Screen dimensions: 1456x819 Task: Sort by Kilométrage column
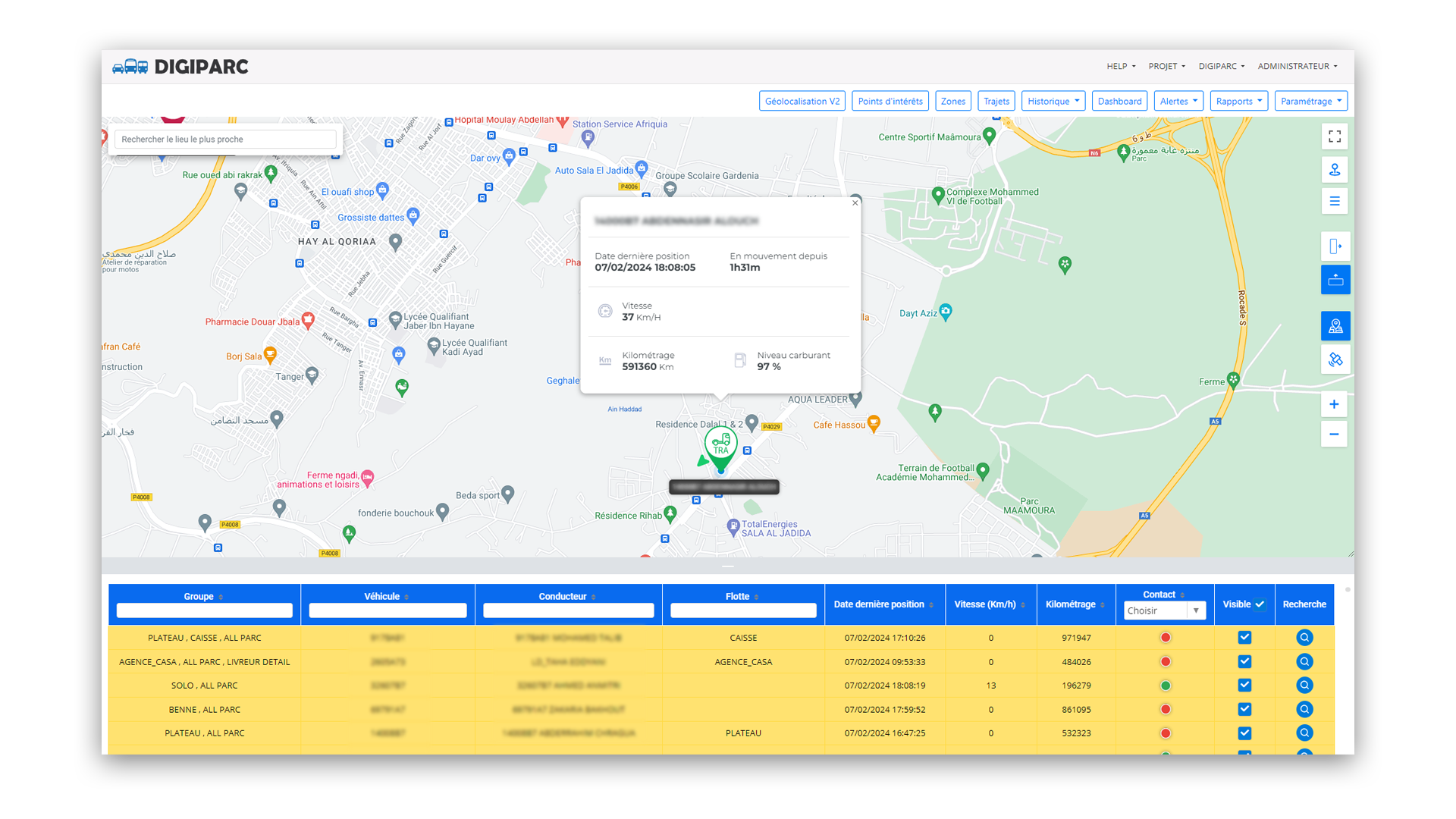point(1103,605)
